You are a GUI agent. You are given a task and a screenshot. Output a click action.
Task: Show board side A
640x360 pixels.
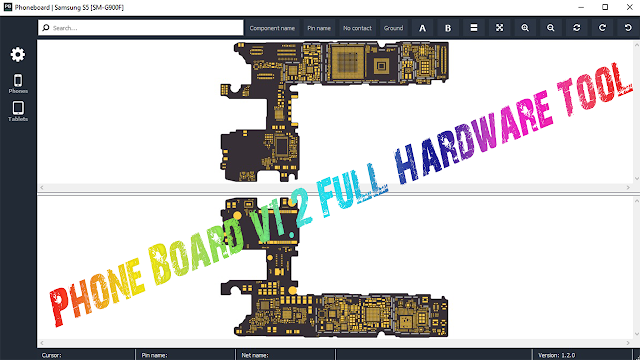(x=422, y=28)
